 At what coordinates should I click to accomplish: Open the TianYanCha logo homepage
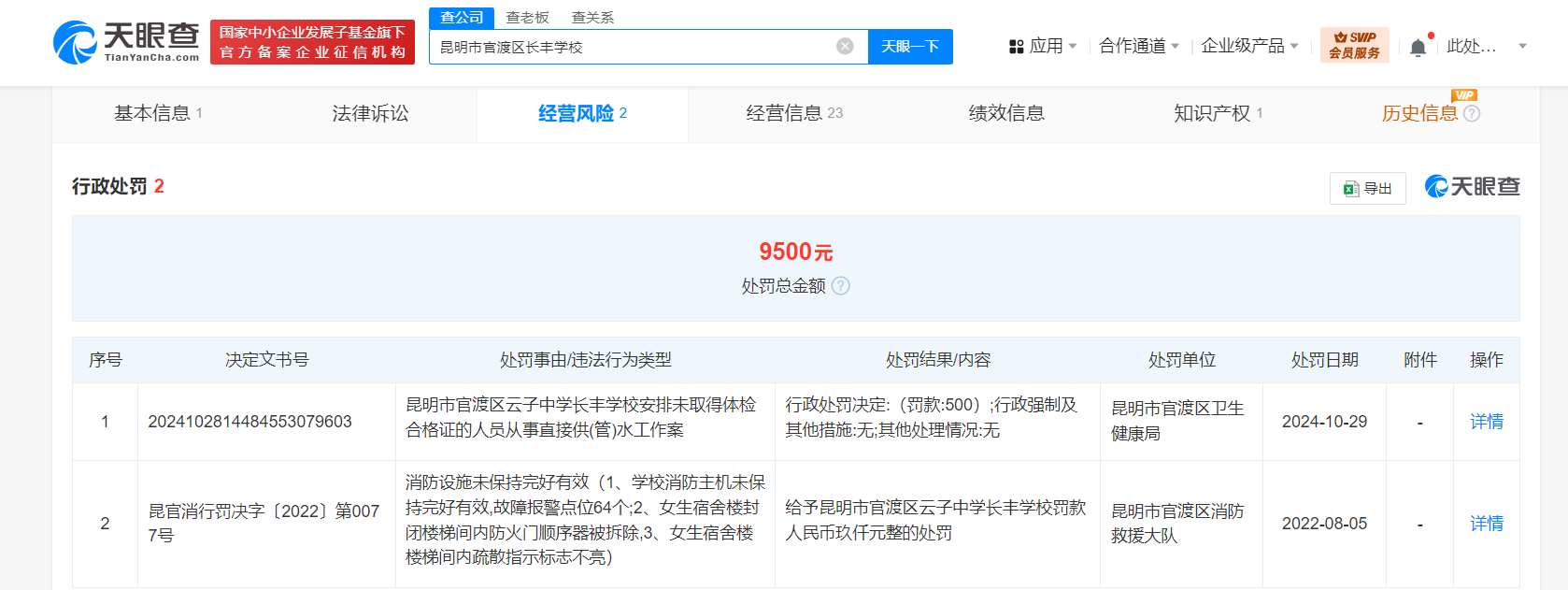click(126, 43)
